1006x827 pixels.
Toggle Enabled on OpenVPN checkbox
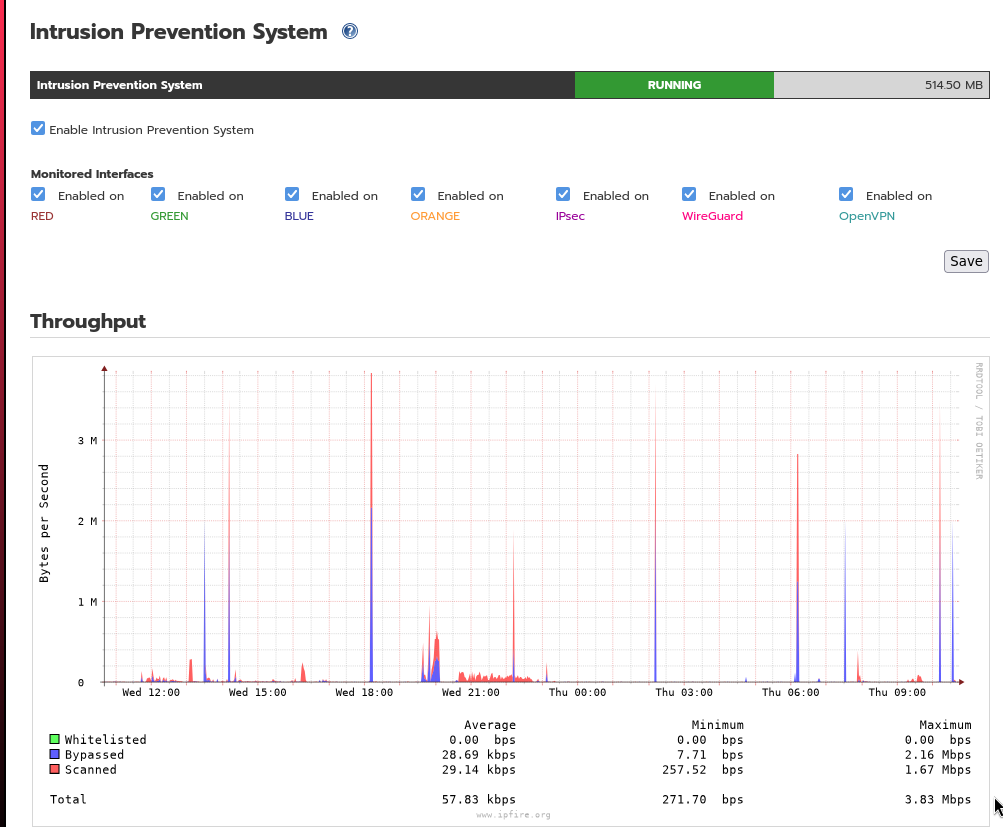(846, 194)
